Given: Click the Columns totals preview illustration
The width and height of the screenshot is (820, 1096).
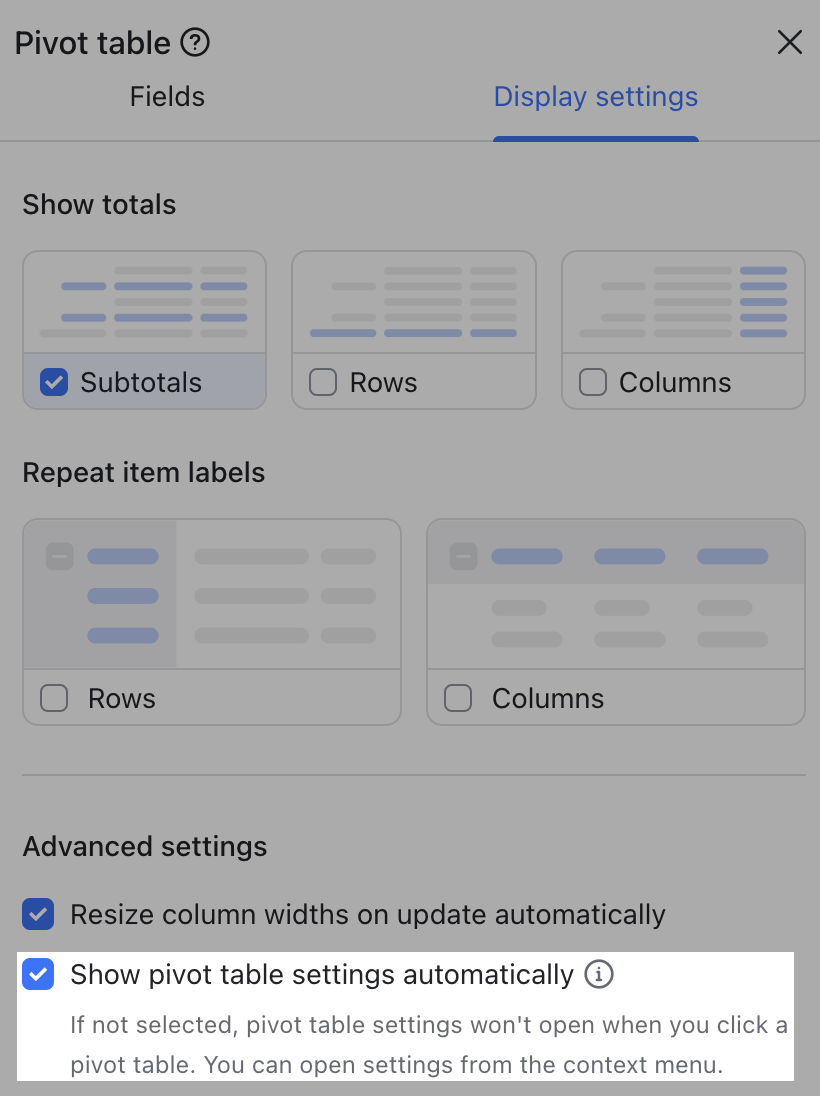Looking at the screenshot, I should pos(683,300).
